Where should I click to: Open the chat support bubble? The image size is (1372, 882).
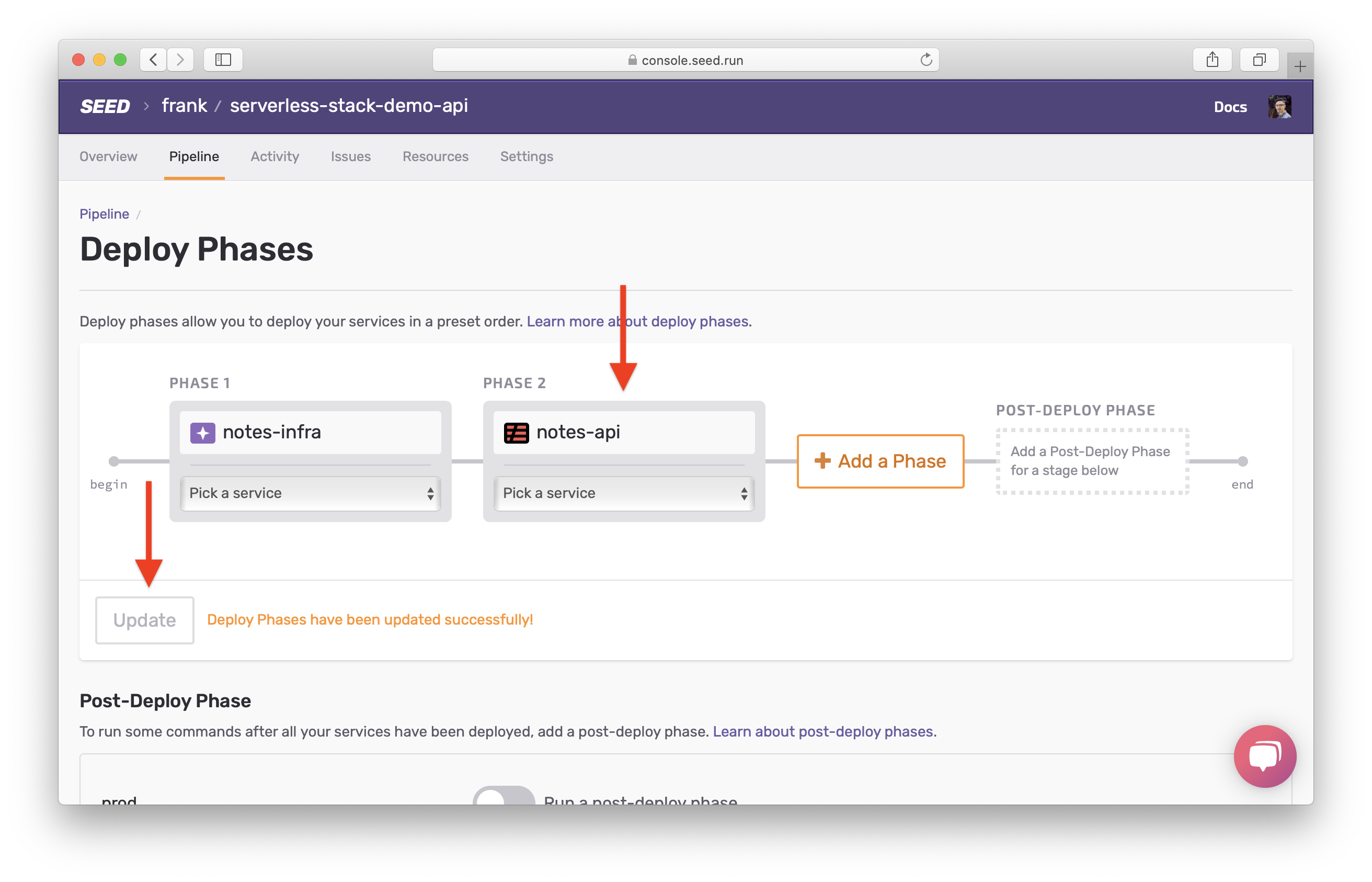(x=1264, y=756)
